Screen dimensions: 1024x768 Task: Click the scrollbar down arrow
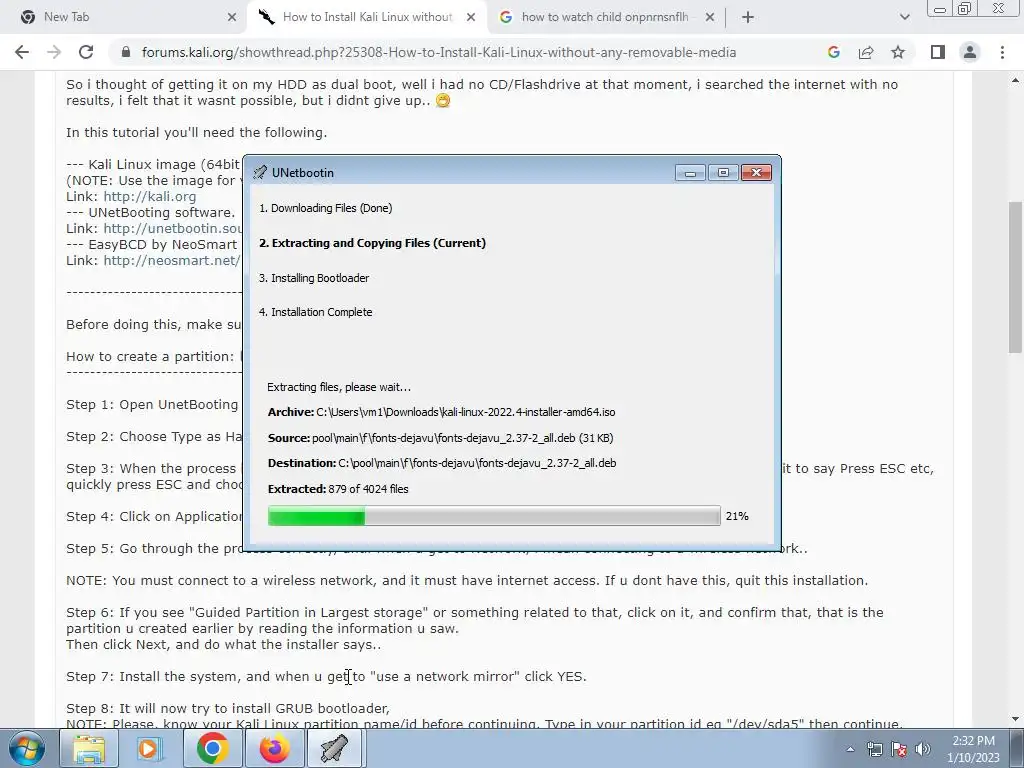1015,719
